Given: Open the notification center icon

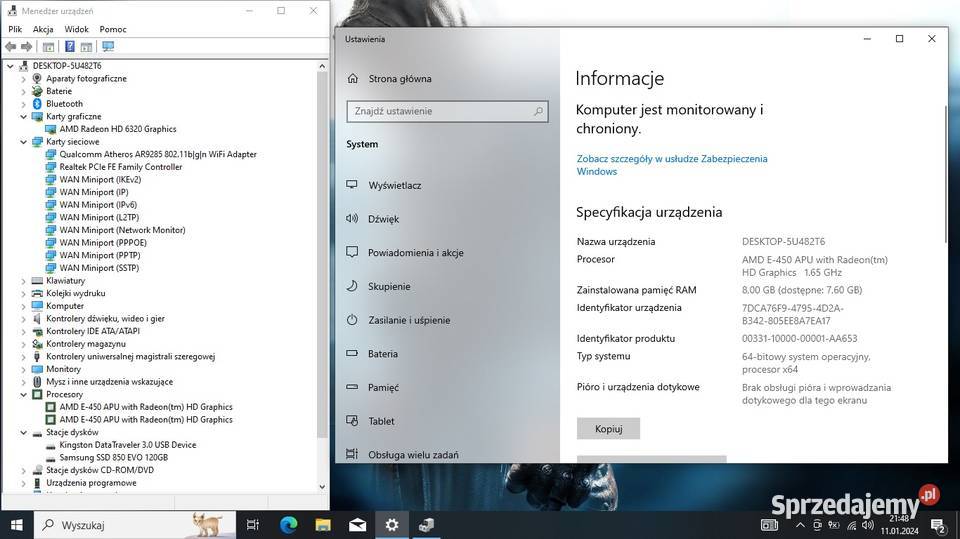Looking at the screenshot, I should (x=938, y=525).
